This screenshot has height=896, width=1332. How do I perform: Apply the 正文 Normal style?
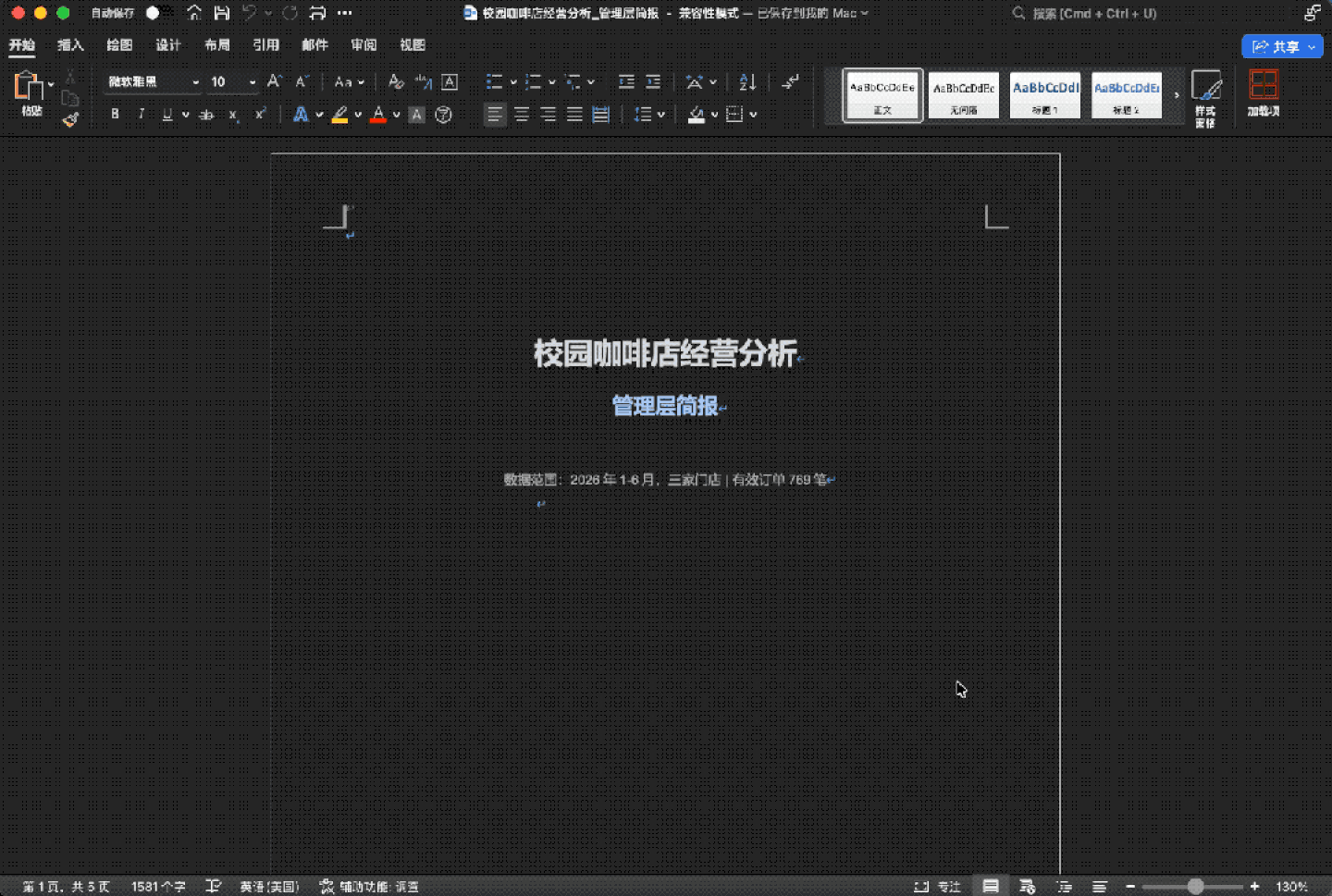click(x=882, y=94)
